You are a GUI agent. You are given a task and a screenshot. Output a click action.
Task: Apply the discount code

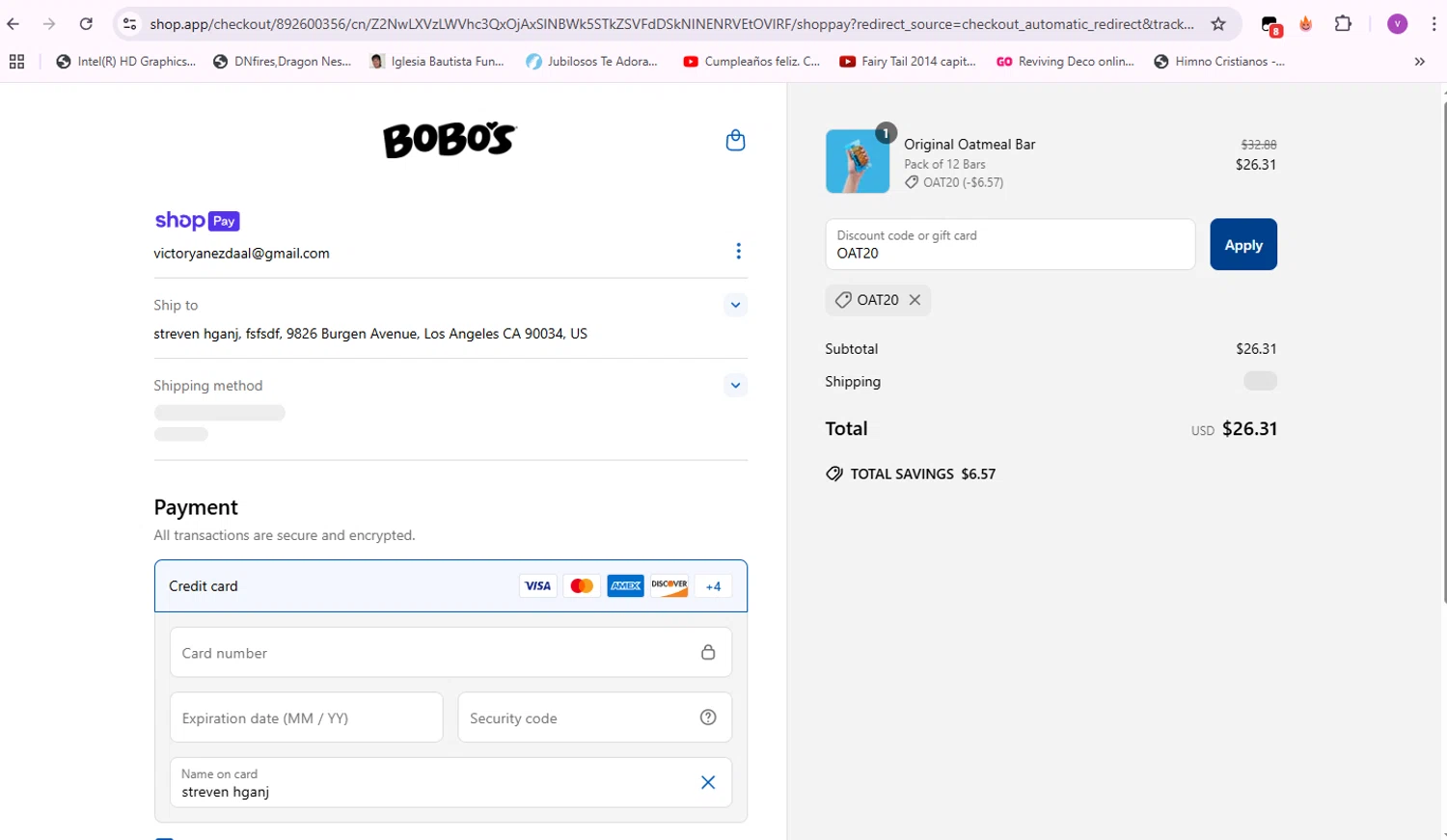tap(1243, 244)
